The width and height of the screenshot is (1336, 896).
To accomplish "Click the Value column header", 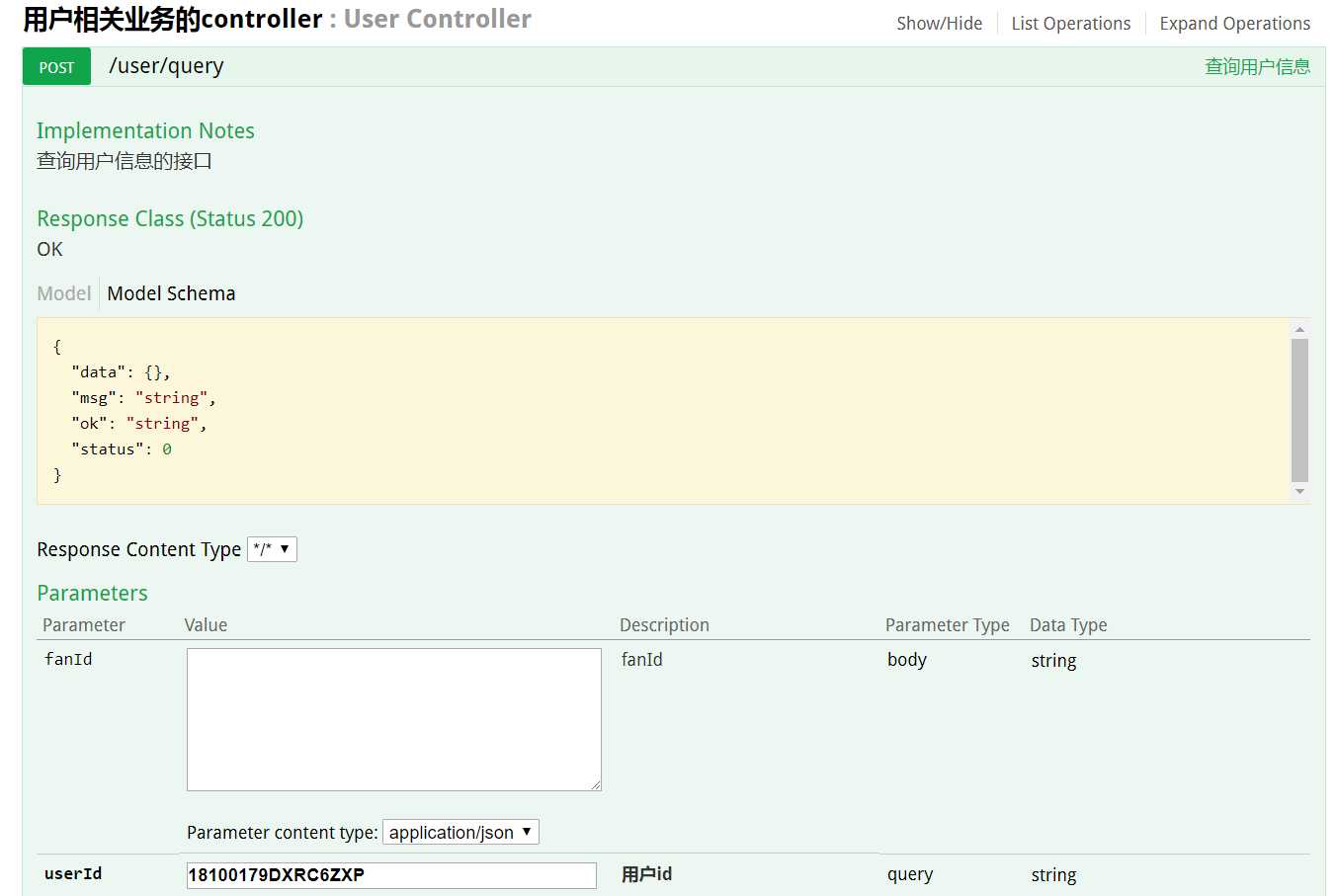I will (206, 624).
